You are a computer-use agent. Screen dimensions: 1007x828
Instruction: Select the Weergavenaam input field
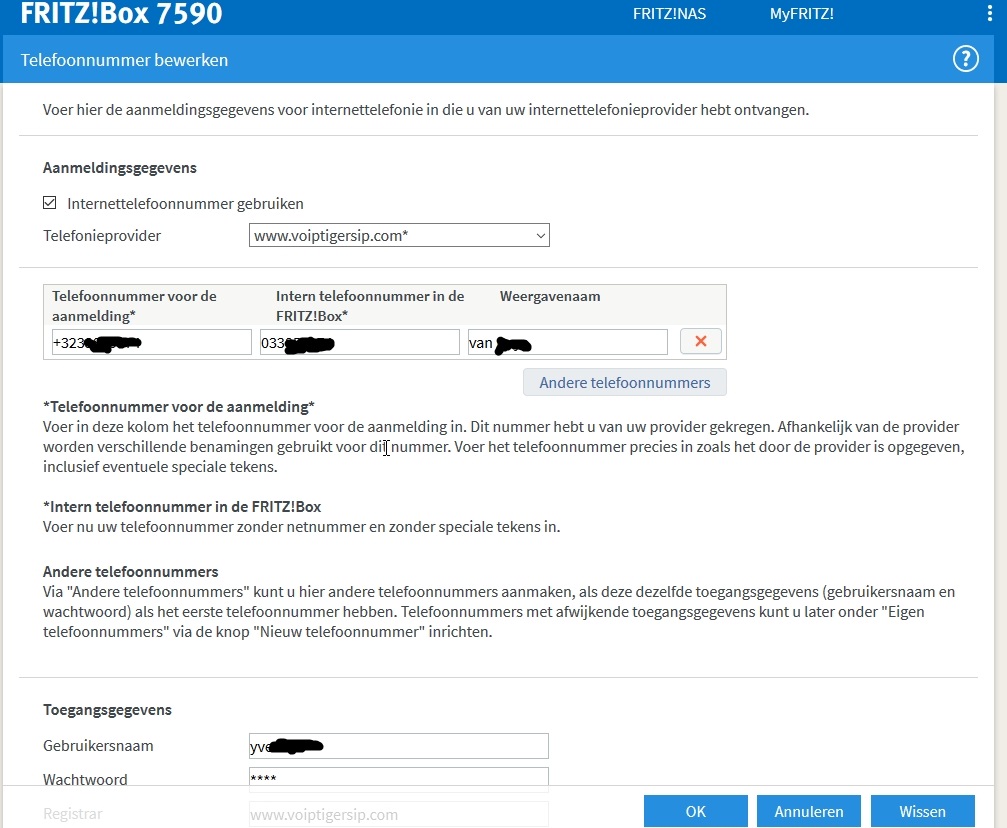click(x=567, y=343)
